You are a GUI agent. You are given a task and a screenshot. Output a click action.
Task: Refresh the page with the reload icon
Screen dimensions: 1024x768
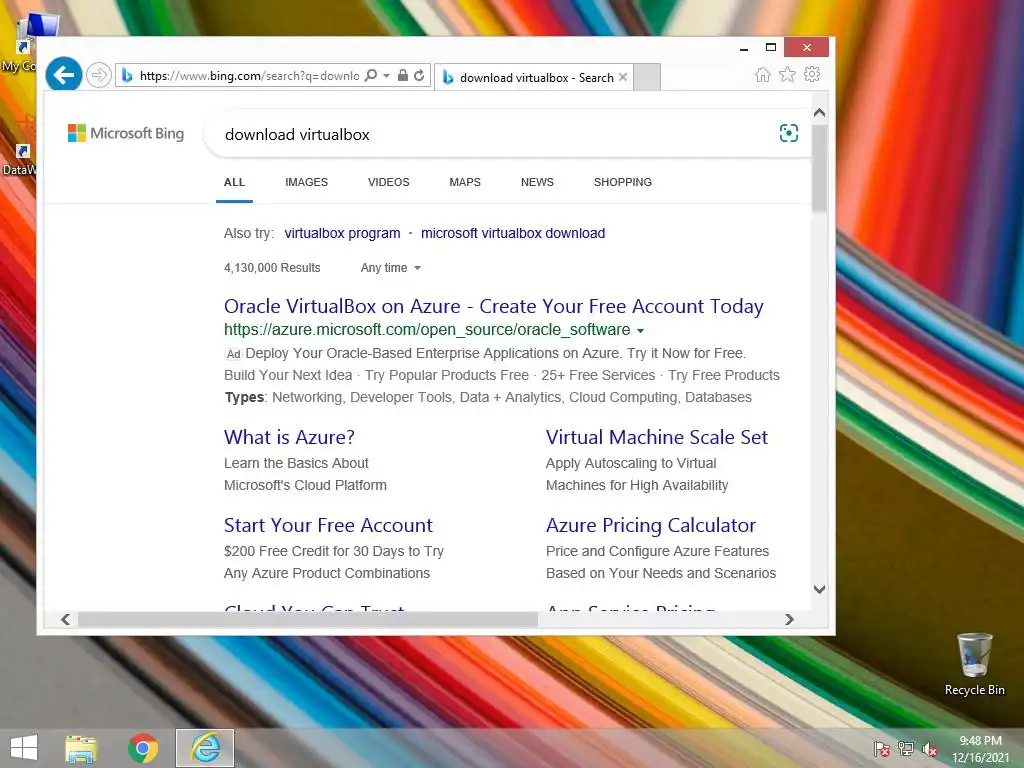[x=419, y=75]
